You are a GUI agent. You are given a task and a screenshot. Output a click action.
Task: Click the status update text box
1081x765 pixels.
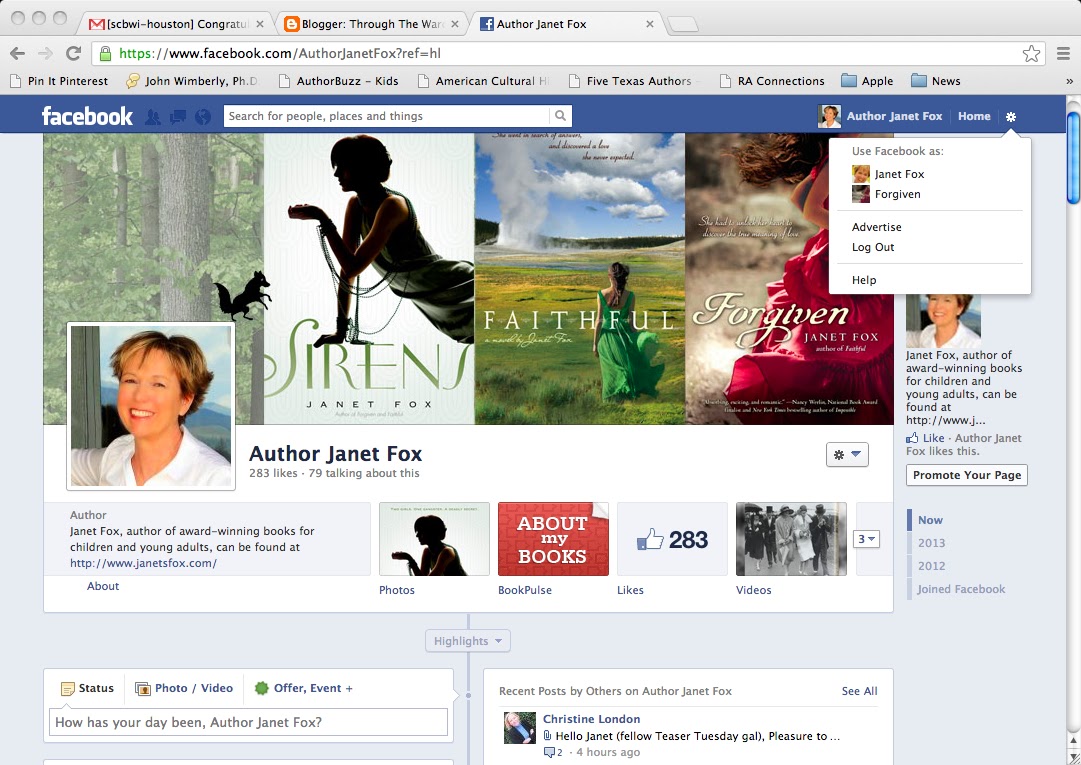[x=248, y=722]
